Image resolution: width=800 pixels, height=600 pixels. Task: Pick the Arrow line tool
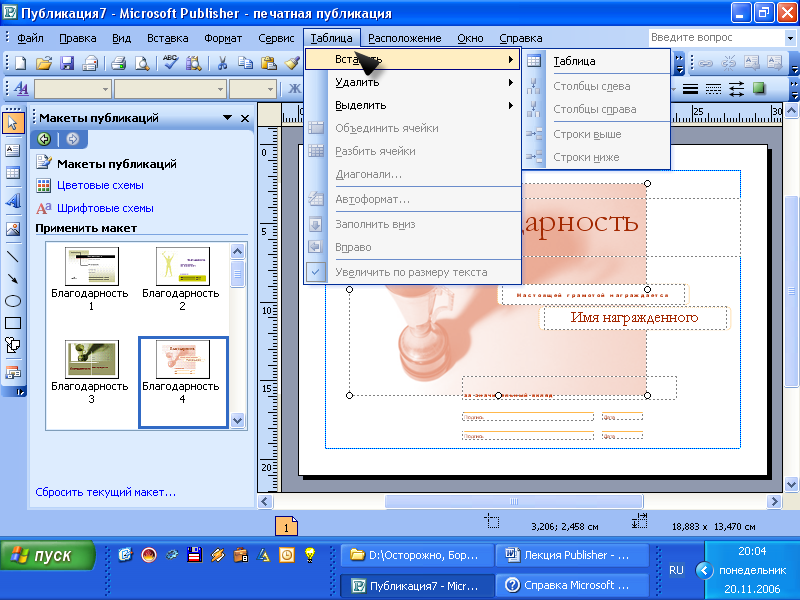[13, 277]
